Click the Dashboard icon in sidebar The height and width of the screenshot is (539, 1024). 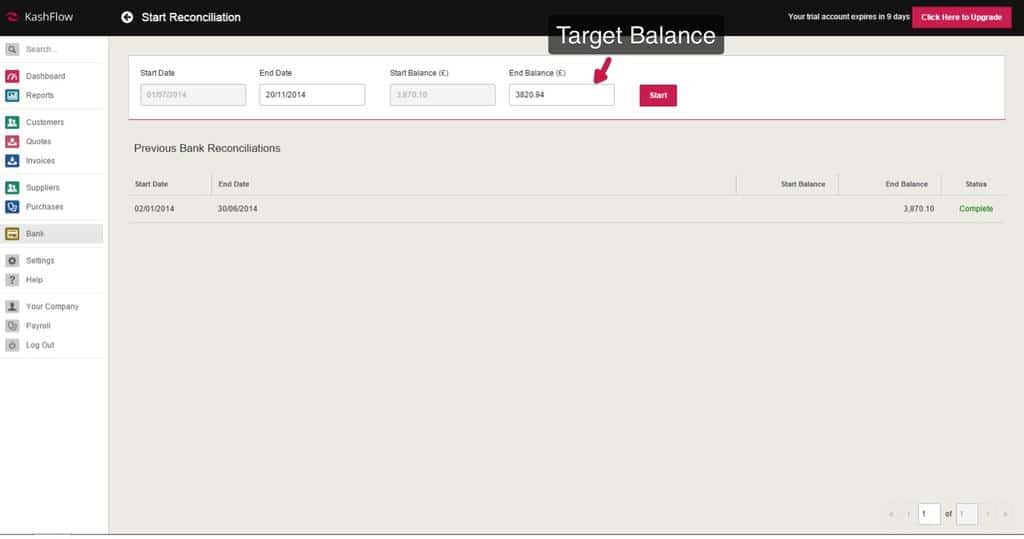(12, 76)
